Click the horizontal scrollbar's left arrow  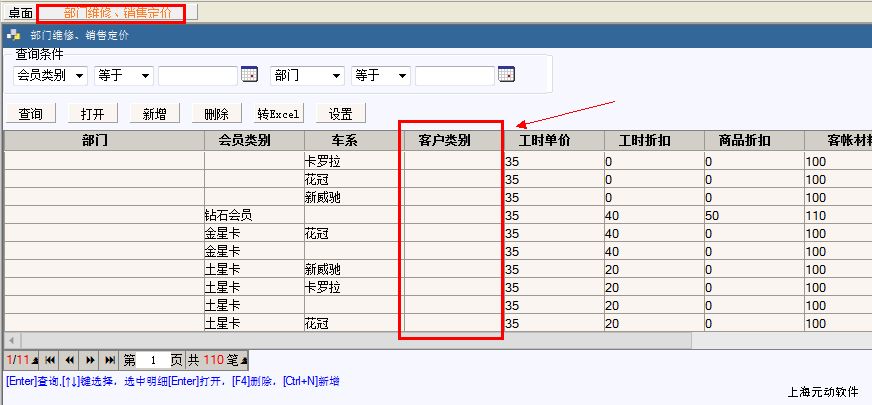point(11,340)
